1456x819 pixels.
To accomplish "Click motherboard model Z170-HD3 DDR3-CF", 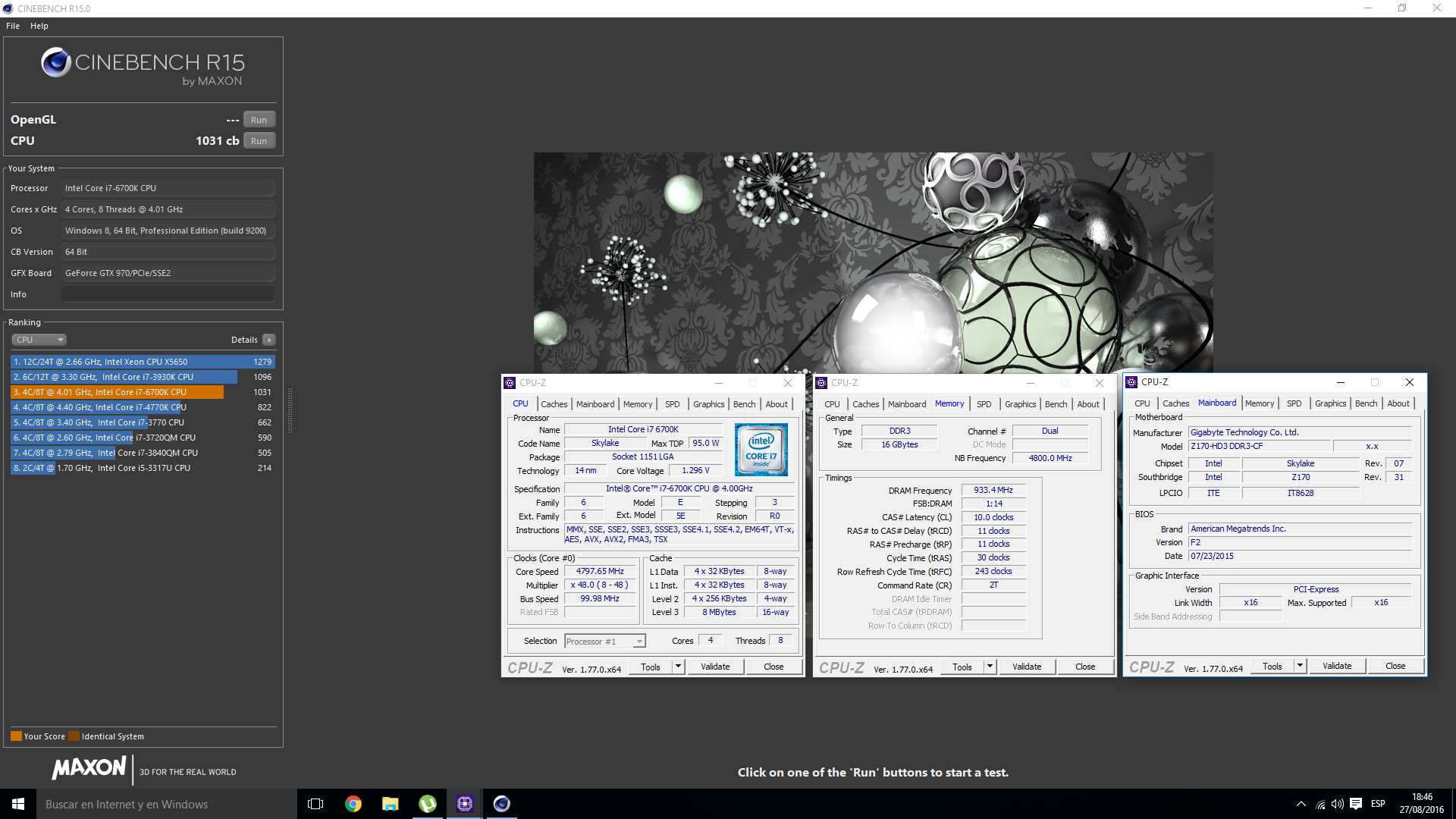I will point(1260,446).
